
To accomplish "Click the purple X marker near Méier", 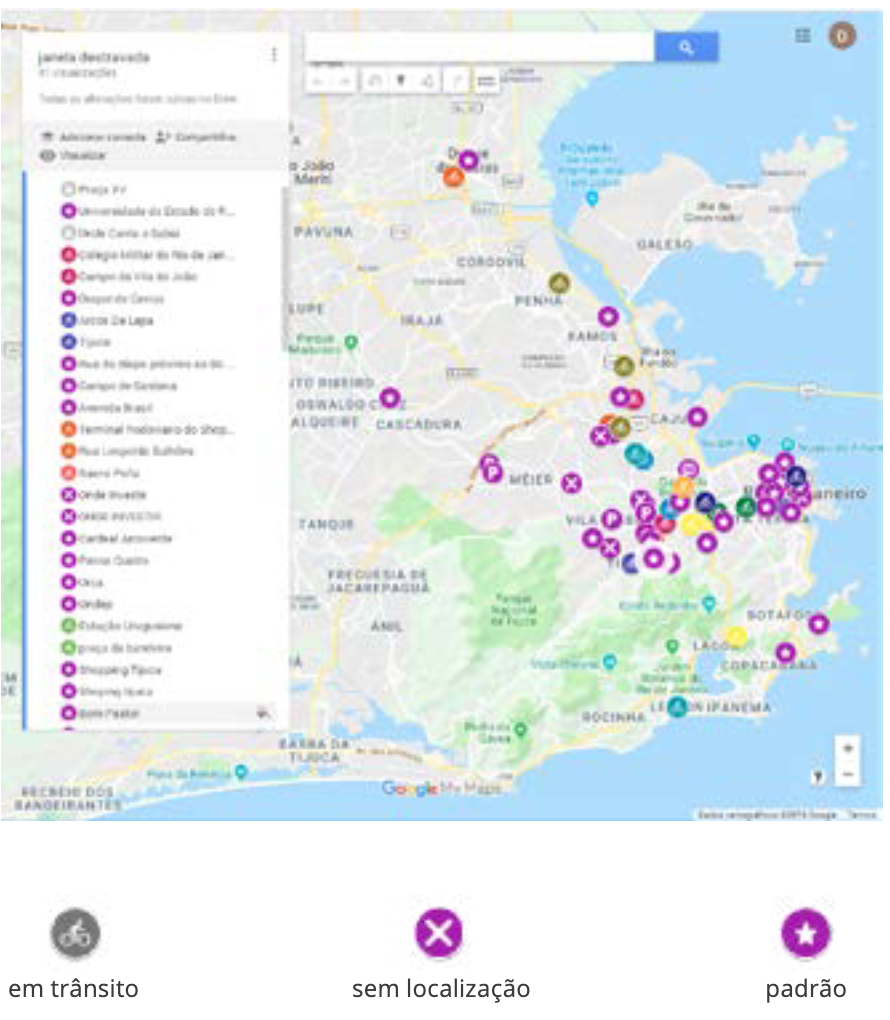I will 571,483.
